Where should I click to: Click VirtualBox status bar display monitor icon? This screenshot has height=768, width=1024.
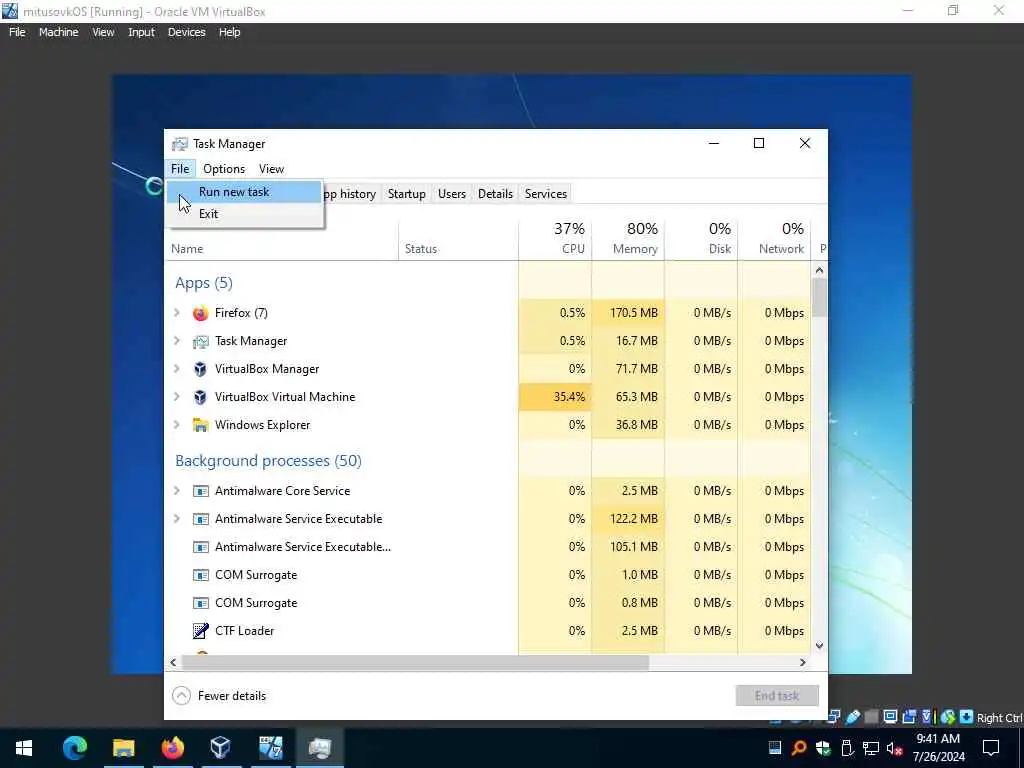pyautogui.click(x=890, y=717)
